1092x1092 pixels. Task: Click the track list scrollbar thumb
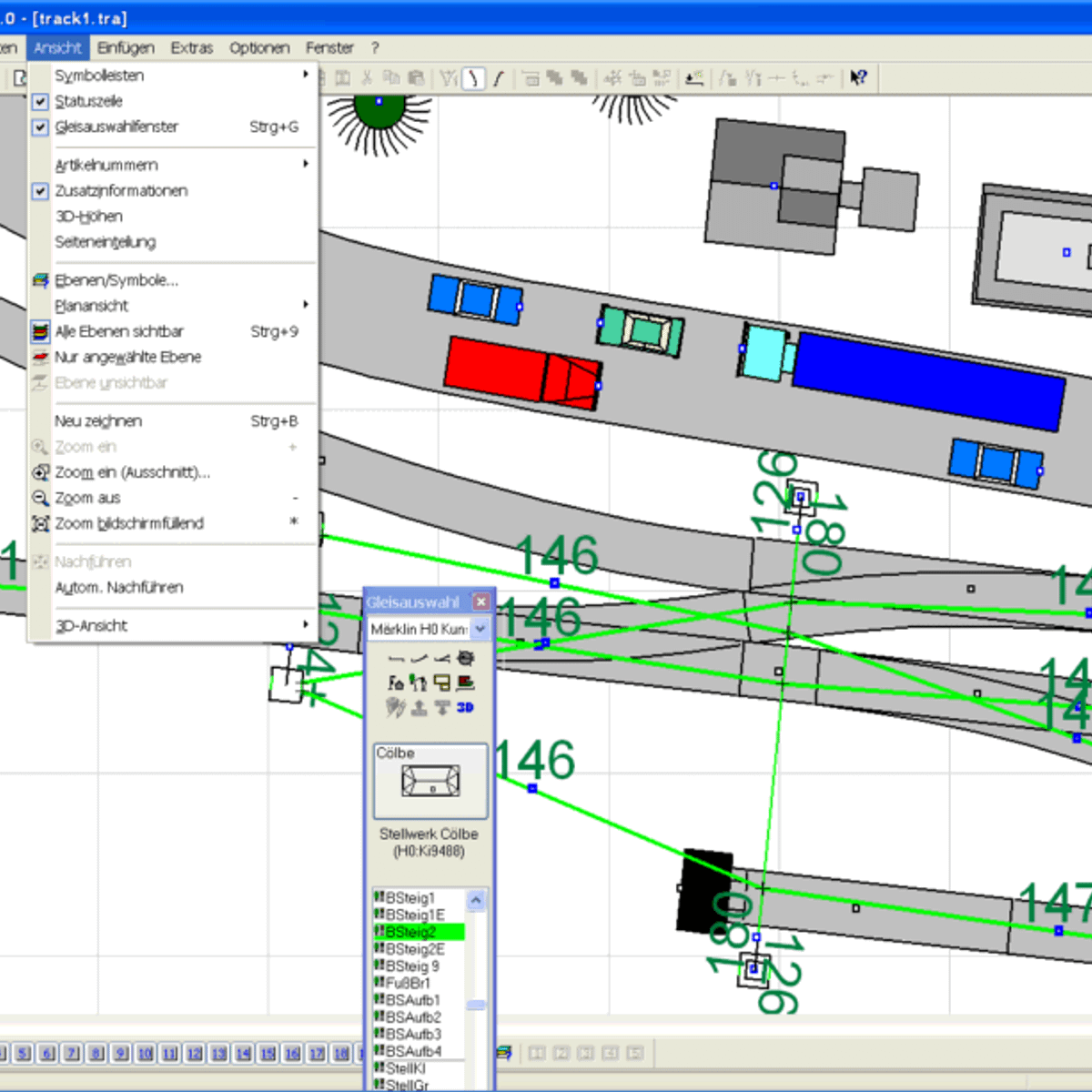pyautogui.click(x=477, y=1006)
